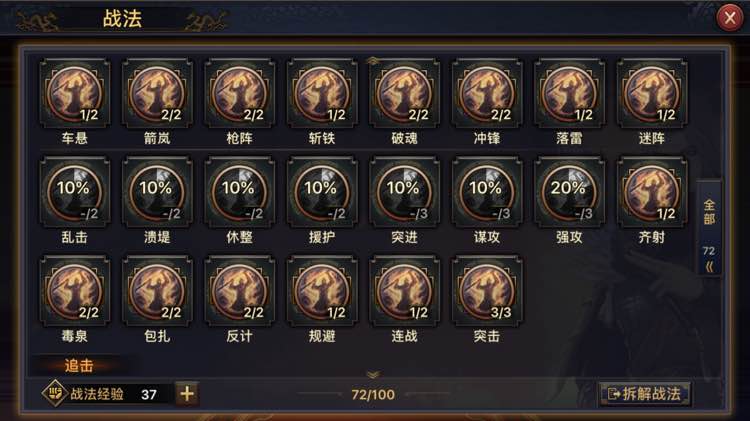Click the 拆解战法 button

(x=644, y=394)
